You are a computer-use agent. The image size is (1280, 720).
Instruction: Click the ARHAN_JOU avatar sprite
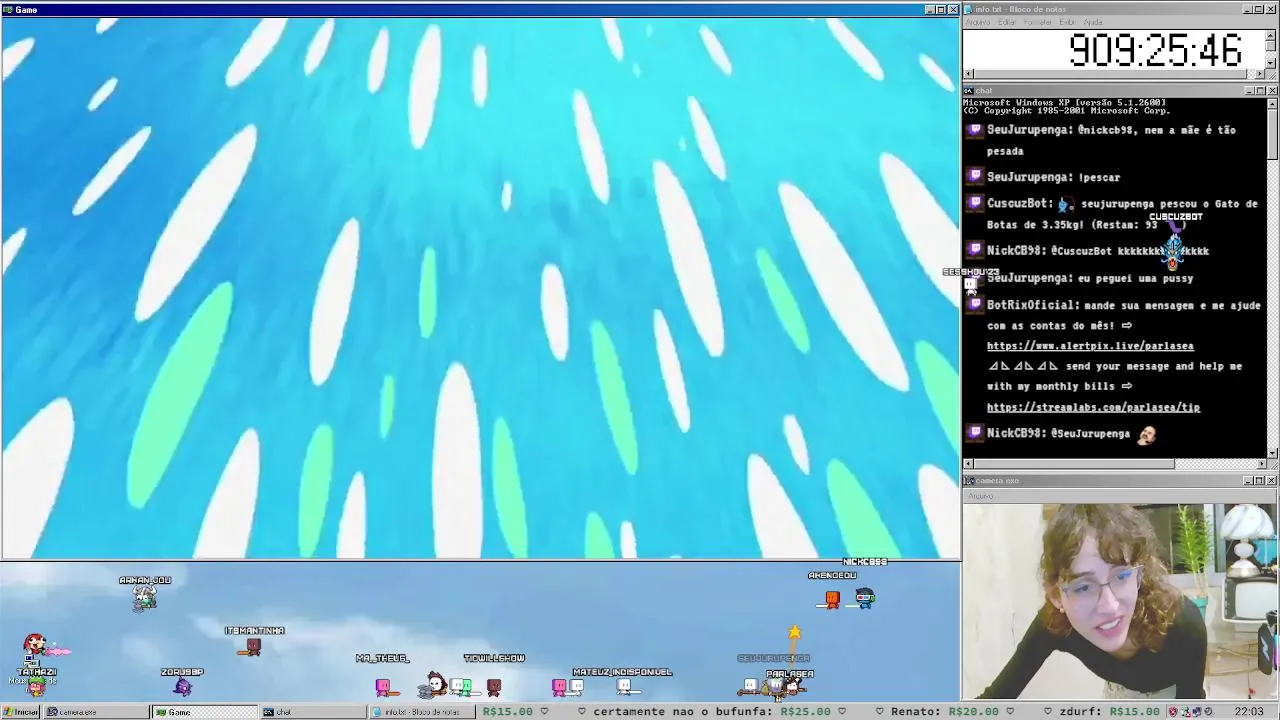pyautogui.click(x=145, y=598)
